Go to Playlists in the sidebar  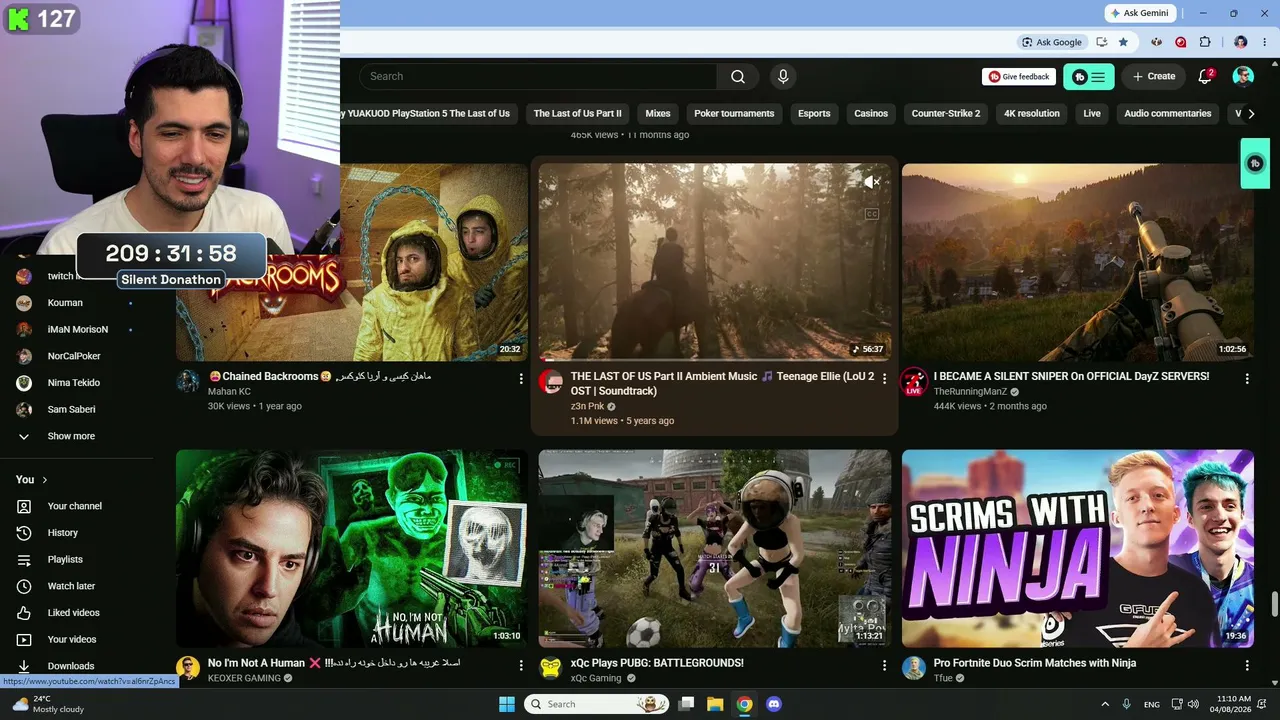tap(65, 560)
